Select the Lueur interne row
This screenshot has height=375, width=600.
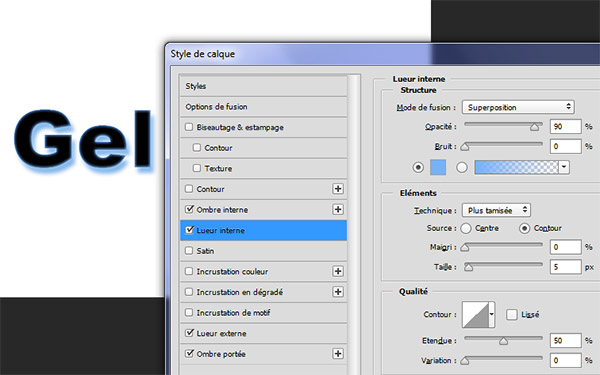click(x=263, y=230)
